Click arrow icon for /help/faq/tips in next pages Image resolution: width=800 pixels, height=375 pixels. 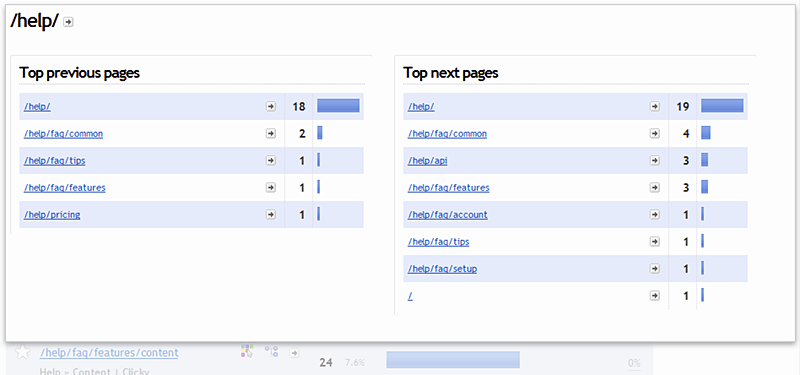655,242
